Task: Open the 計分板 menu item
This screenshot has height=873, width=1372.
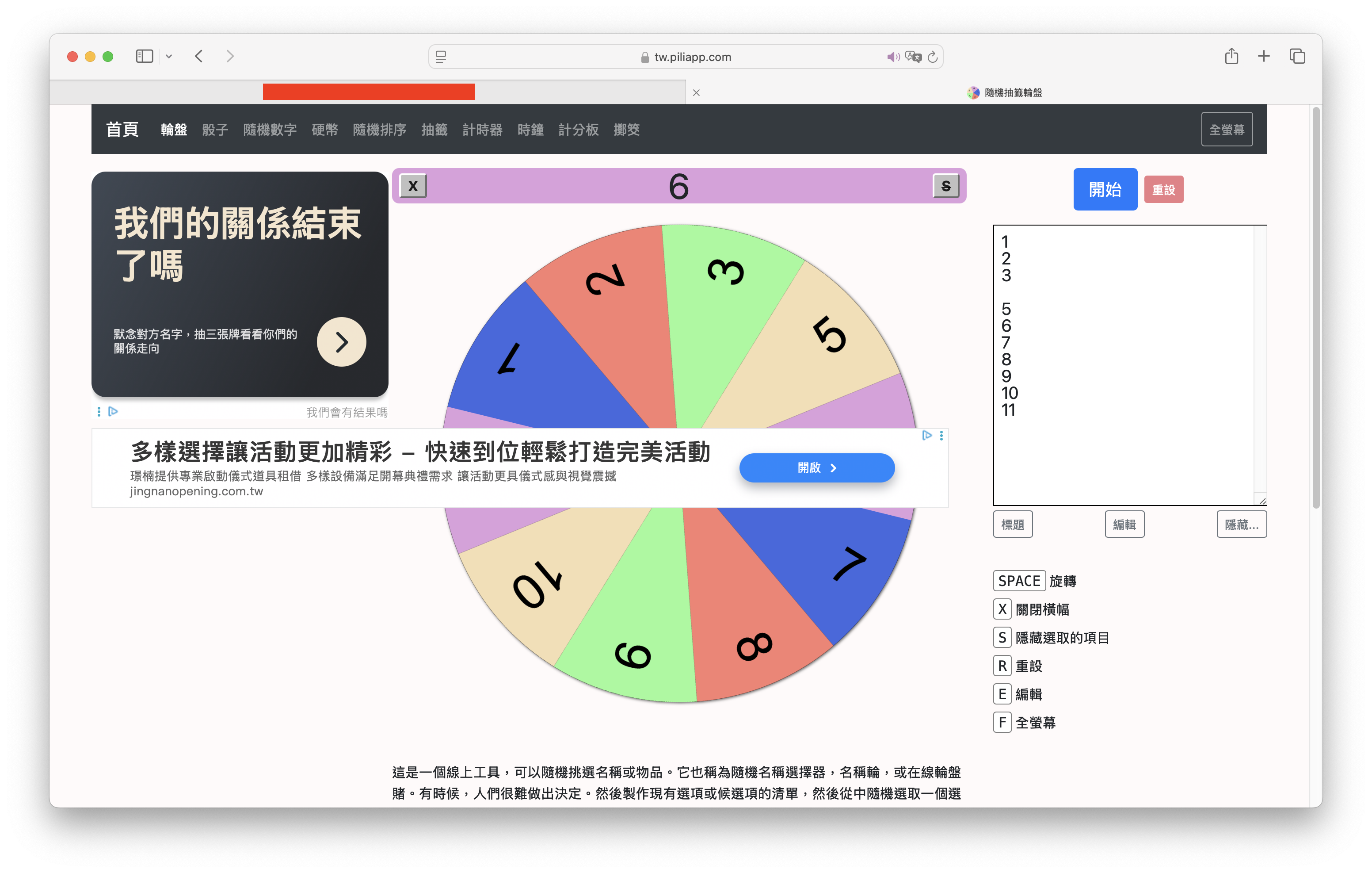Action: tap(578, 130)
